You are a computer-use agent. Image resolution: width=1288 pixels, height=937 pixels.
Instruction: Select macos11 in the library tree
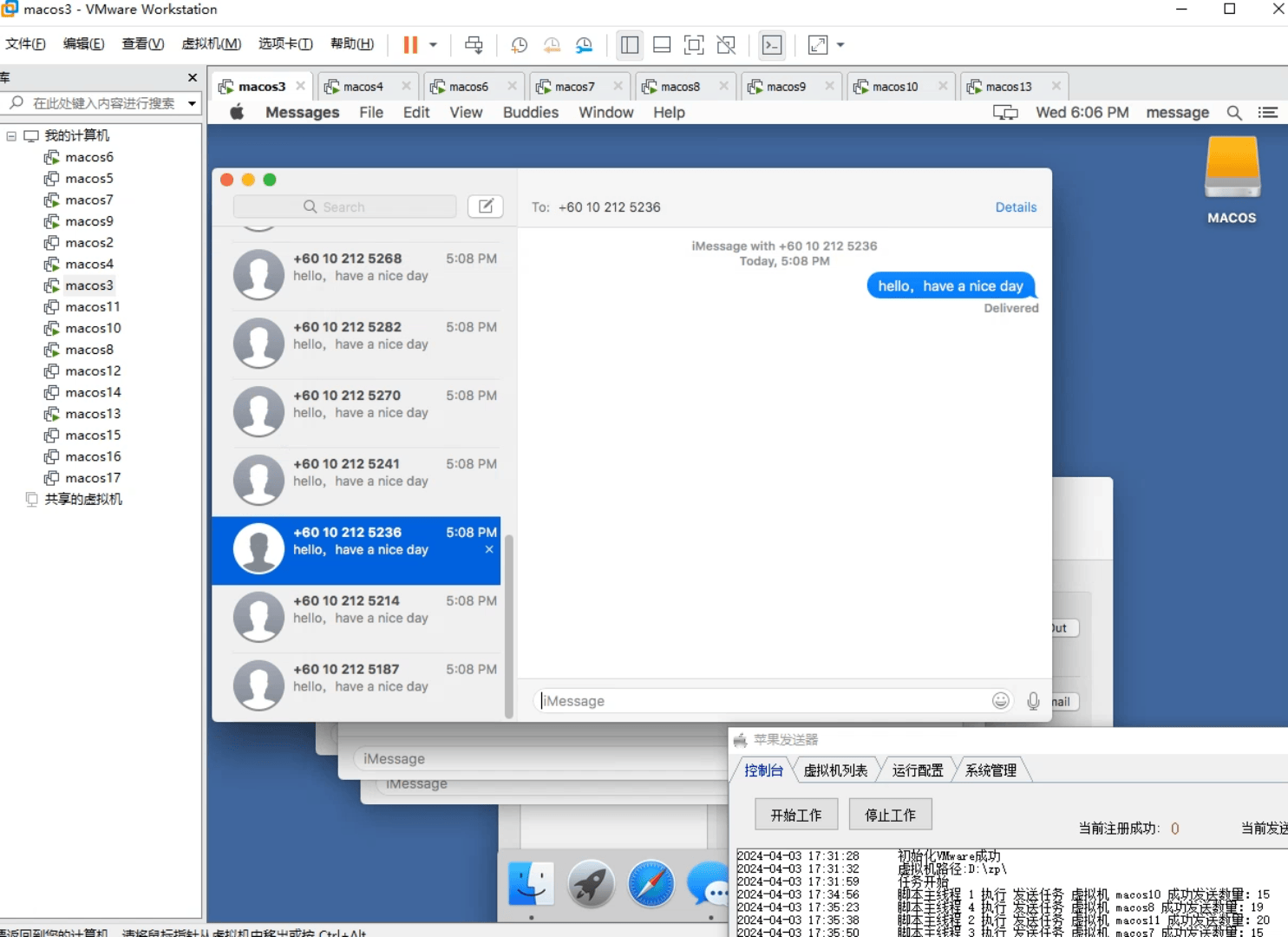point(92,307)
